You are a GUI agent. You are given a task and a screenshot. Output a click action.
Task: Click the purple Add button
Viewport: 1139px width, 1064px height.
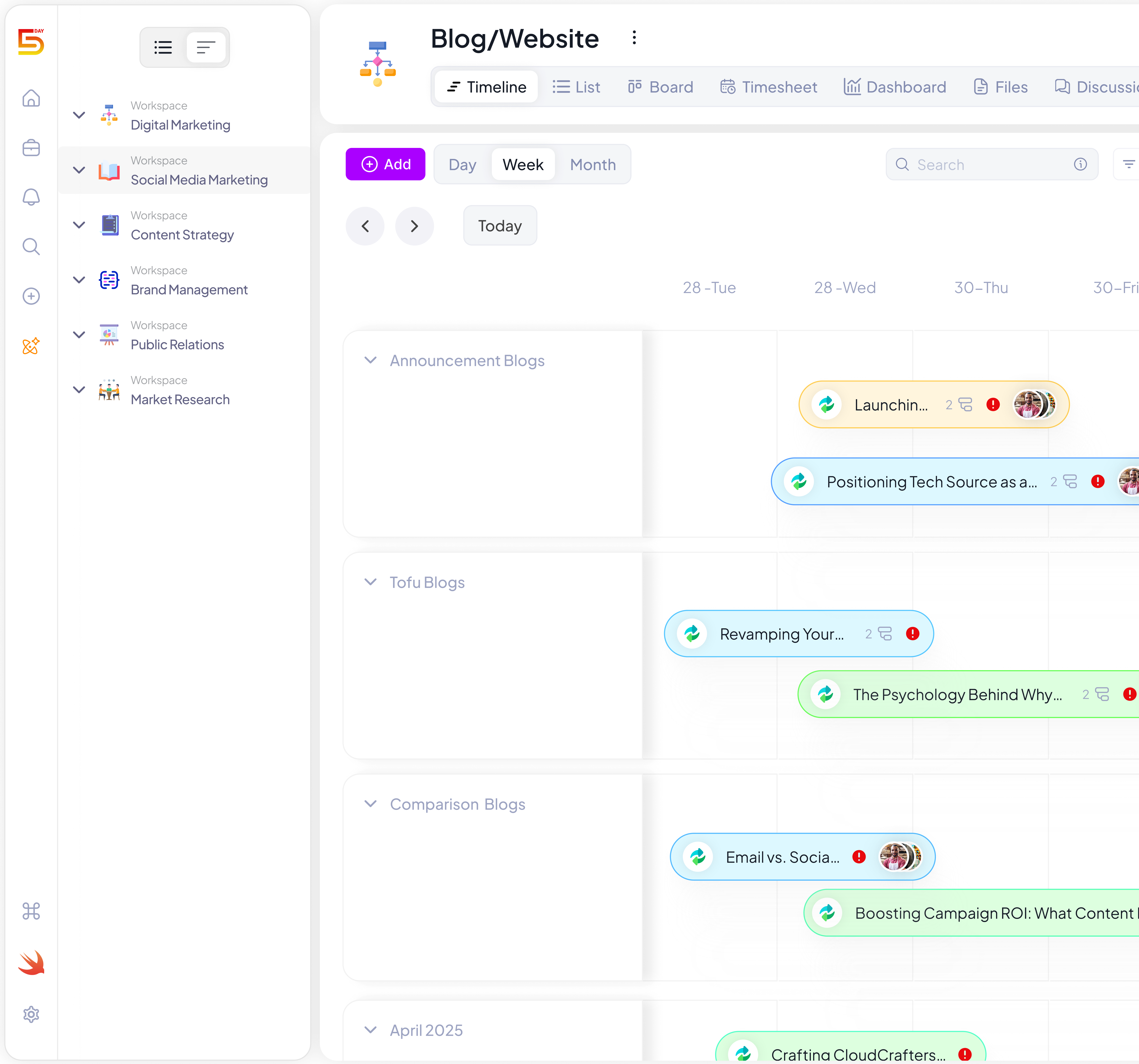pyautogui.click(x=386, y=164)
